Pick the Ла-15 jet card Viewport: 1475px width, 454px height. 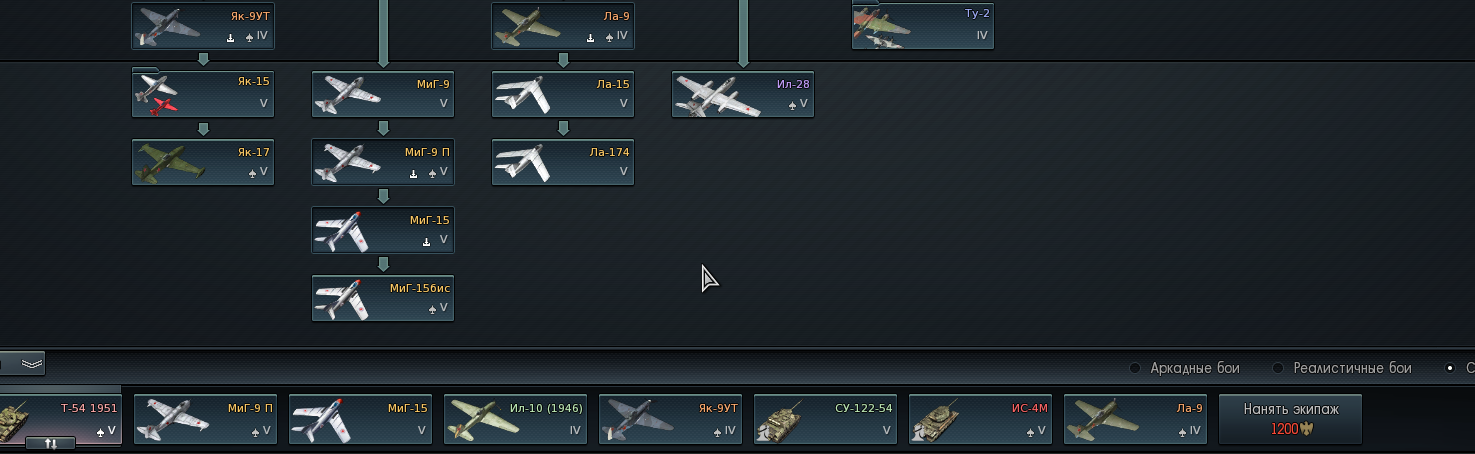(x=563, y=94)
